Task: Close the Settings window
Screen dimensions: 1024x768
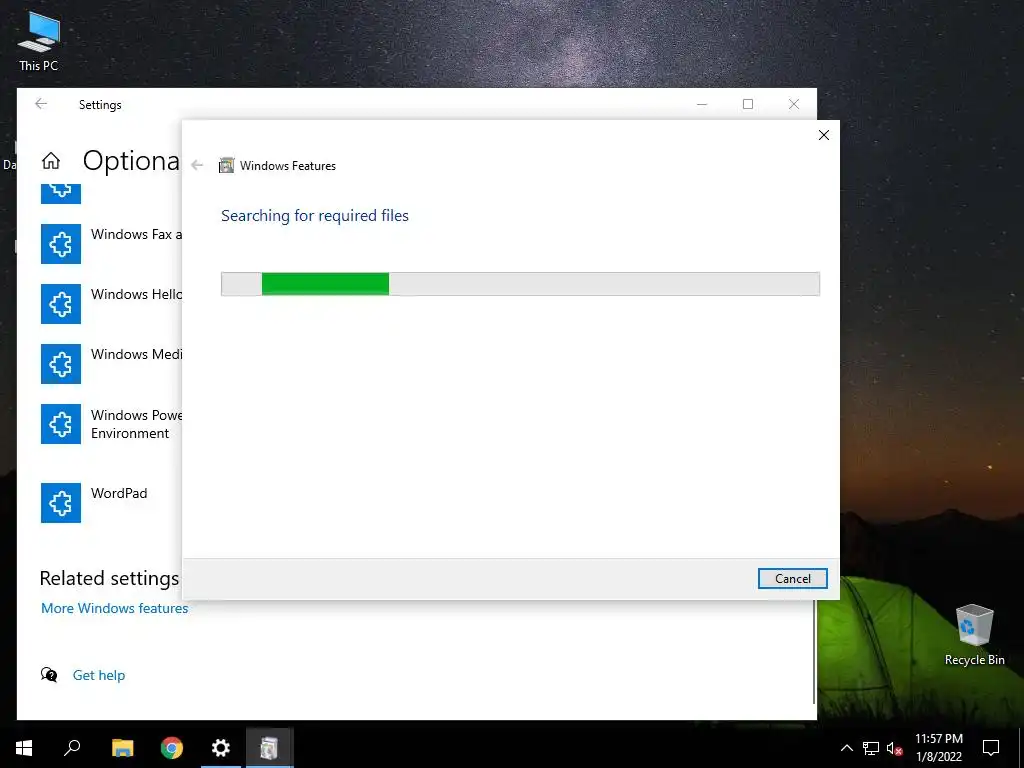Action: (x=793, y=104)
